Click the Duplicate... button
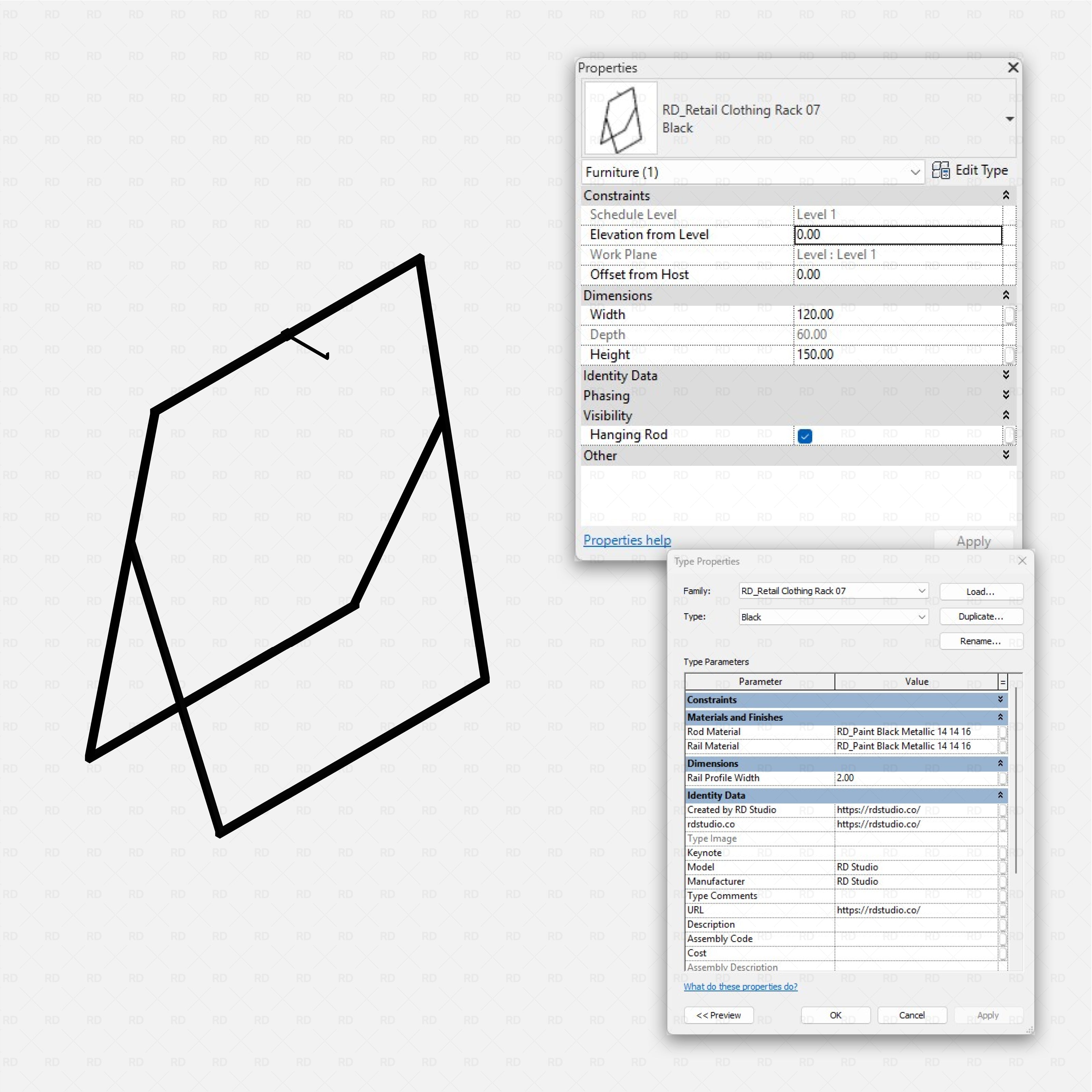The image size is (1092, 1092). [981, 616]
